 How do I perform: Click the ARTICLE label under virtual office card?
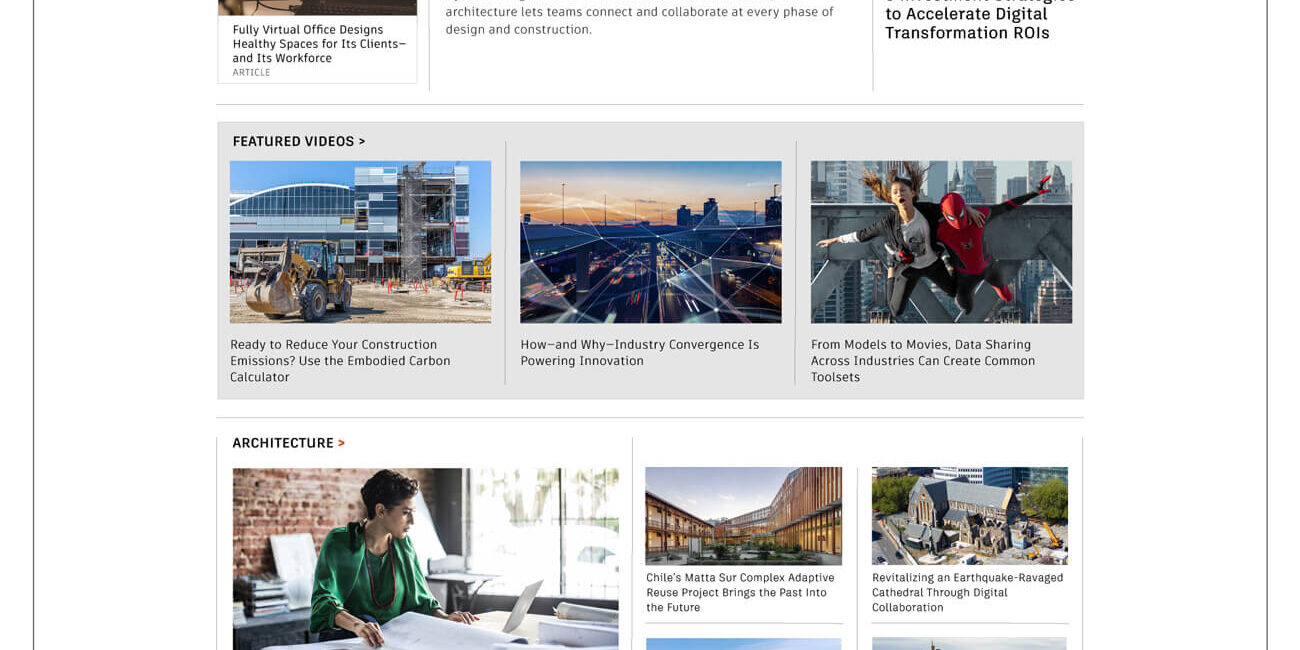(x=251, y=73)
